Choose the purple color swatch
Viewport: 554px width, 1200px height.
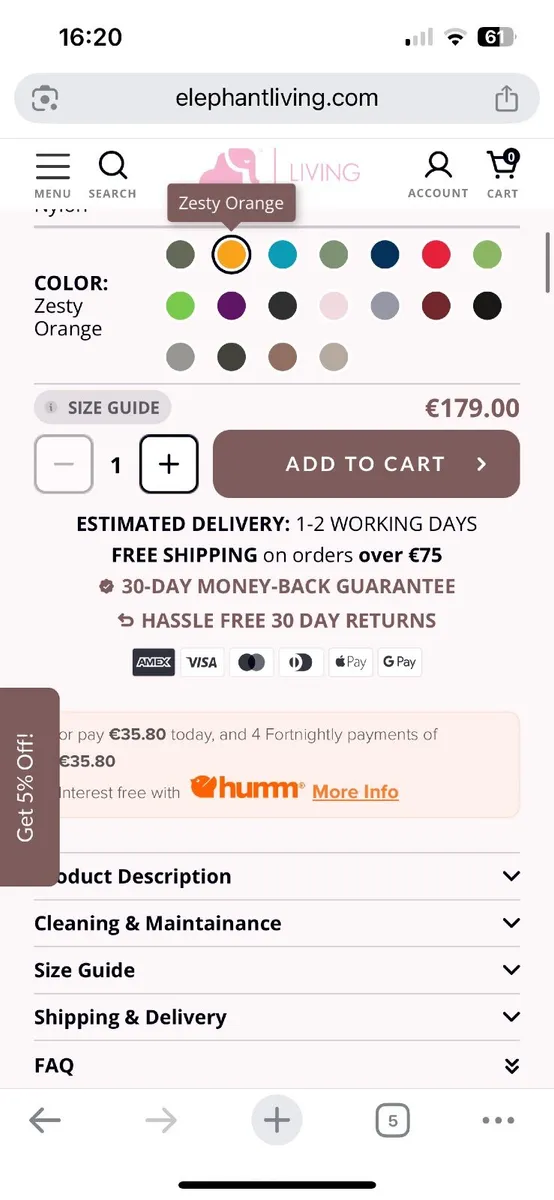point(231,305)
